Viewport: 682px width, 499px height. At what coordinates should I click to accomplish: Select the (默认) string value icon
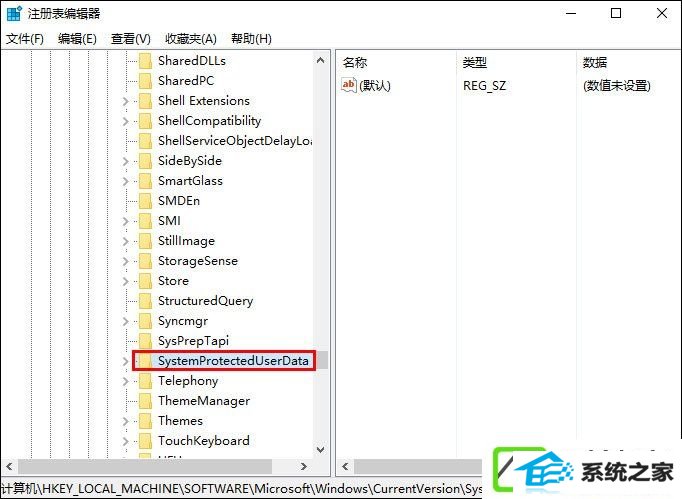[x=349, y=85]
